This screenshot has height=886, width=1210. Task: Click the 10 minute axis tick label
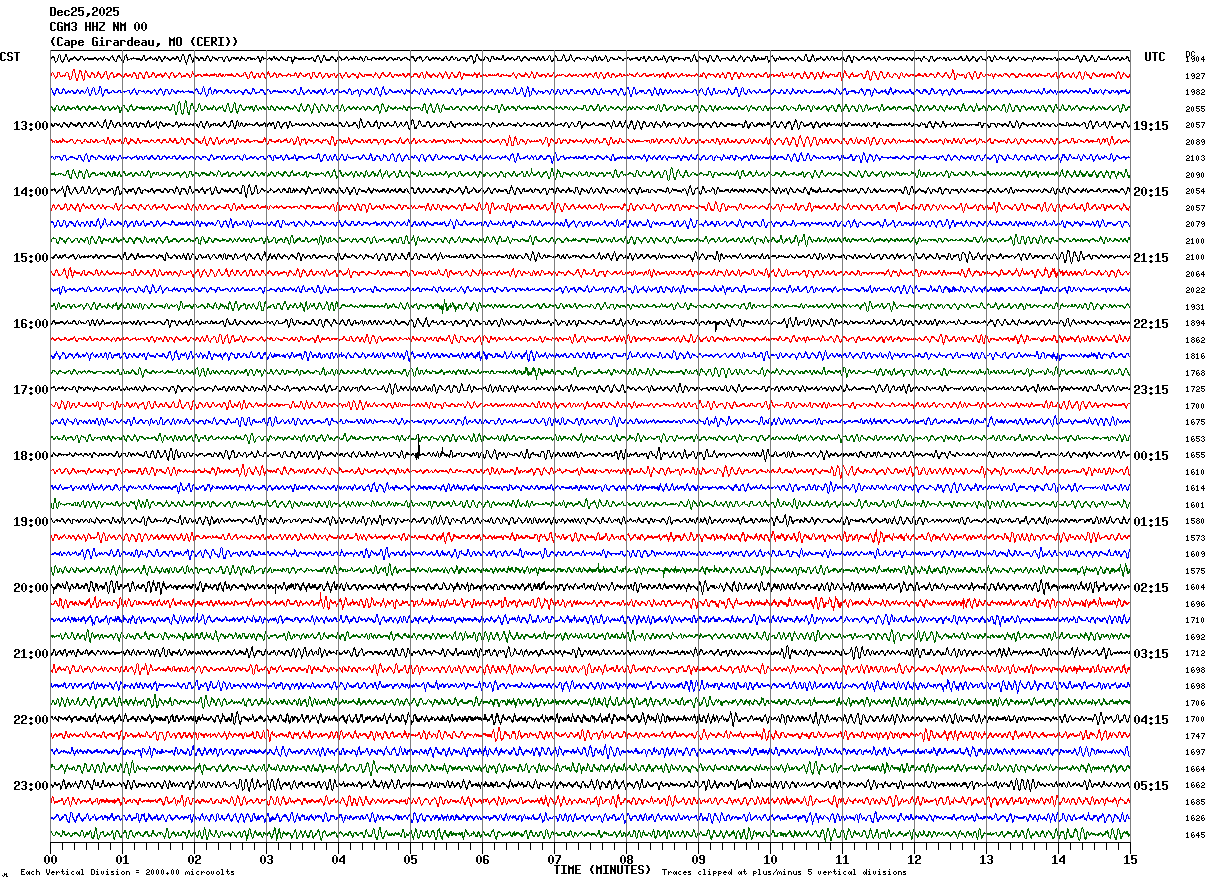coord(770,860)
